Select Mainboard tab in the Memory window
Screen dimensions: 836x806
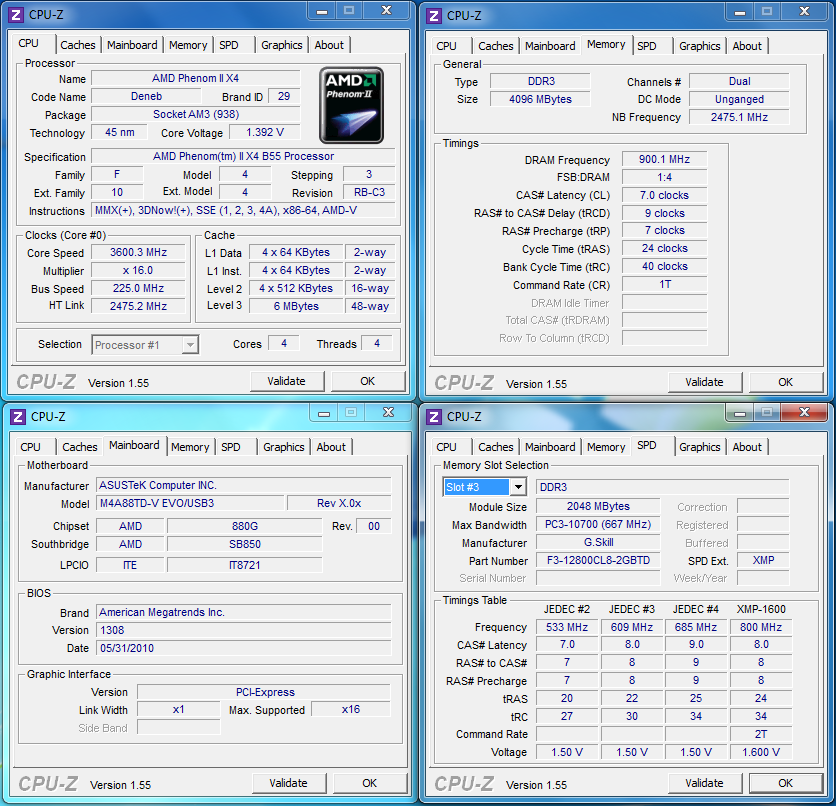550,46
